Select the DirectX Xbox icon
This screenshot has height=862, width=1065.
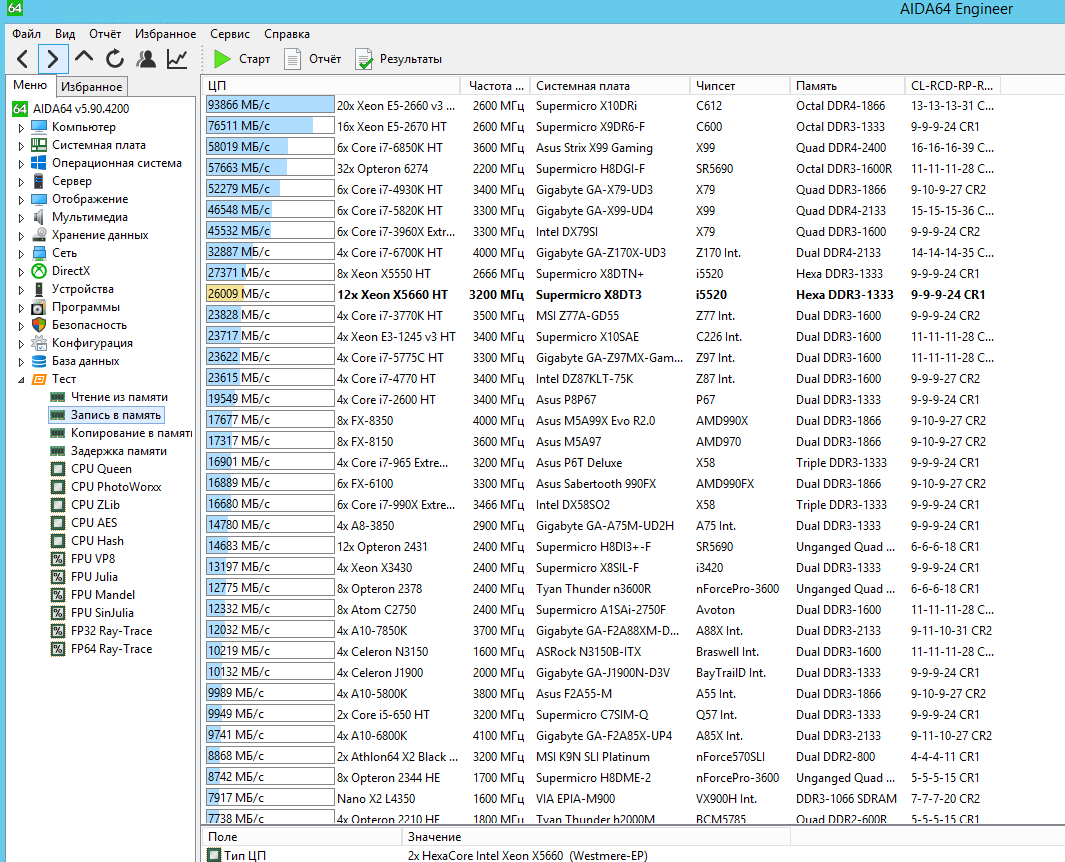pyautogui.click(x=39, y=271)
